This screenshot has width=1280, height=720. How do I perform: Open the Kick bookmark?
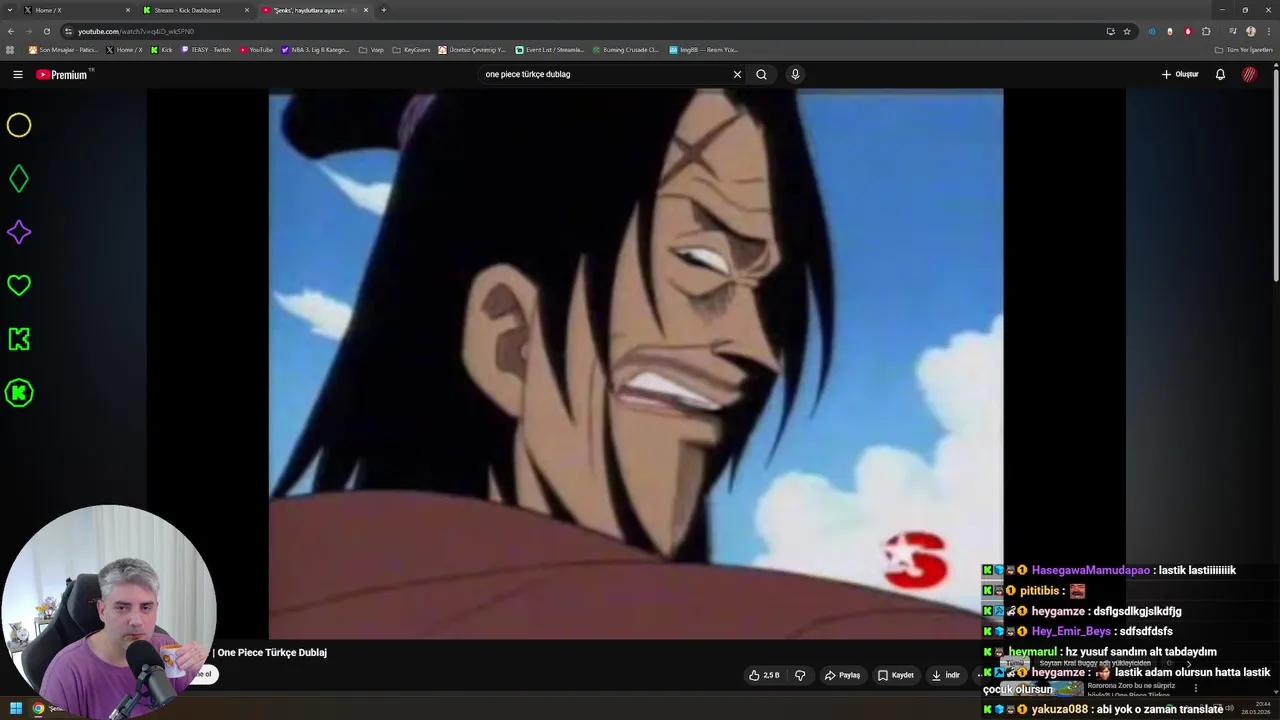pyautogui.click(x=161, y=49)
